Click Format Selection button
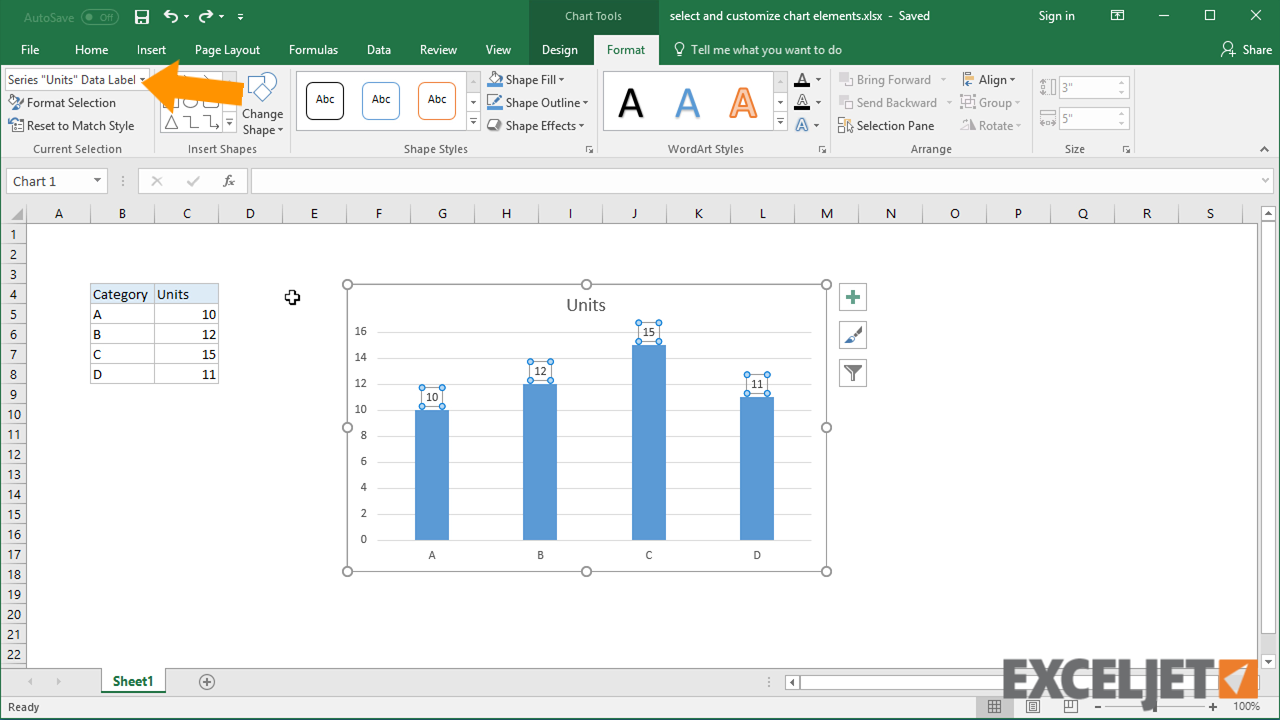 point(62,103)
